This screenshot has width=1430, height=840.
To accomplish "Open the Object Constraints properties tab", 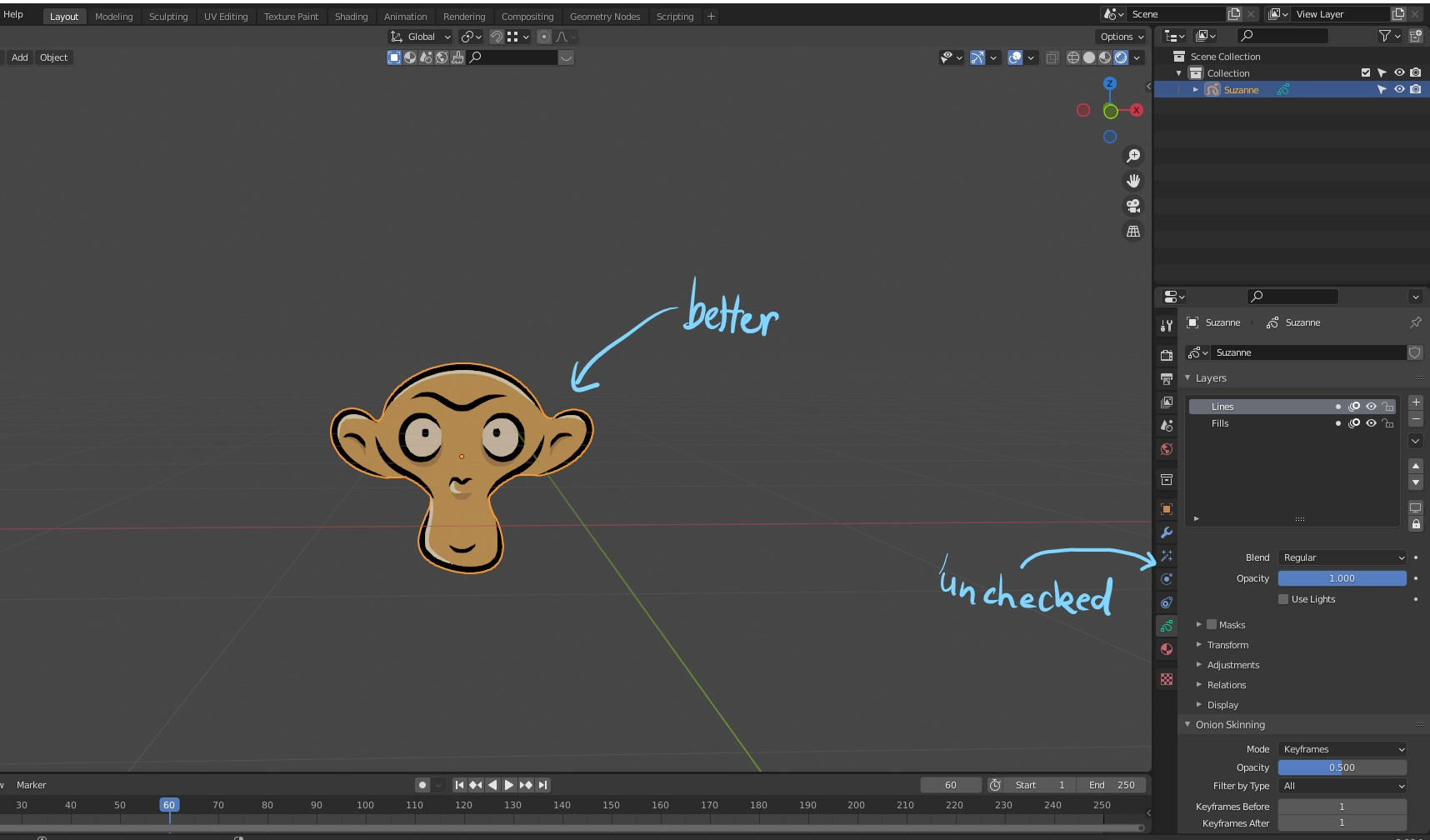I will (1167, 602).
